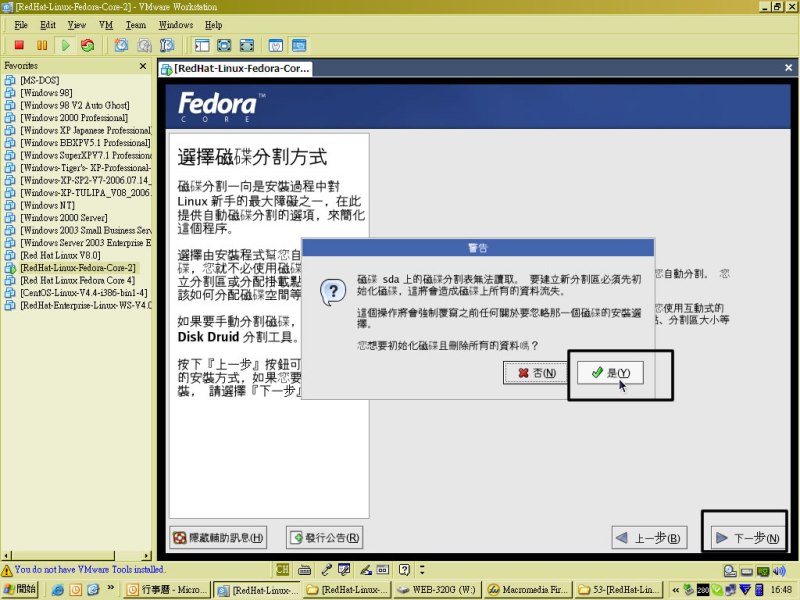Click 否(N) in the warning dialog
Screen dimensions: 800x600
(x=536, y=373)
